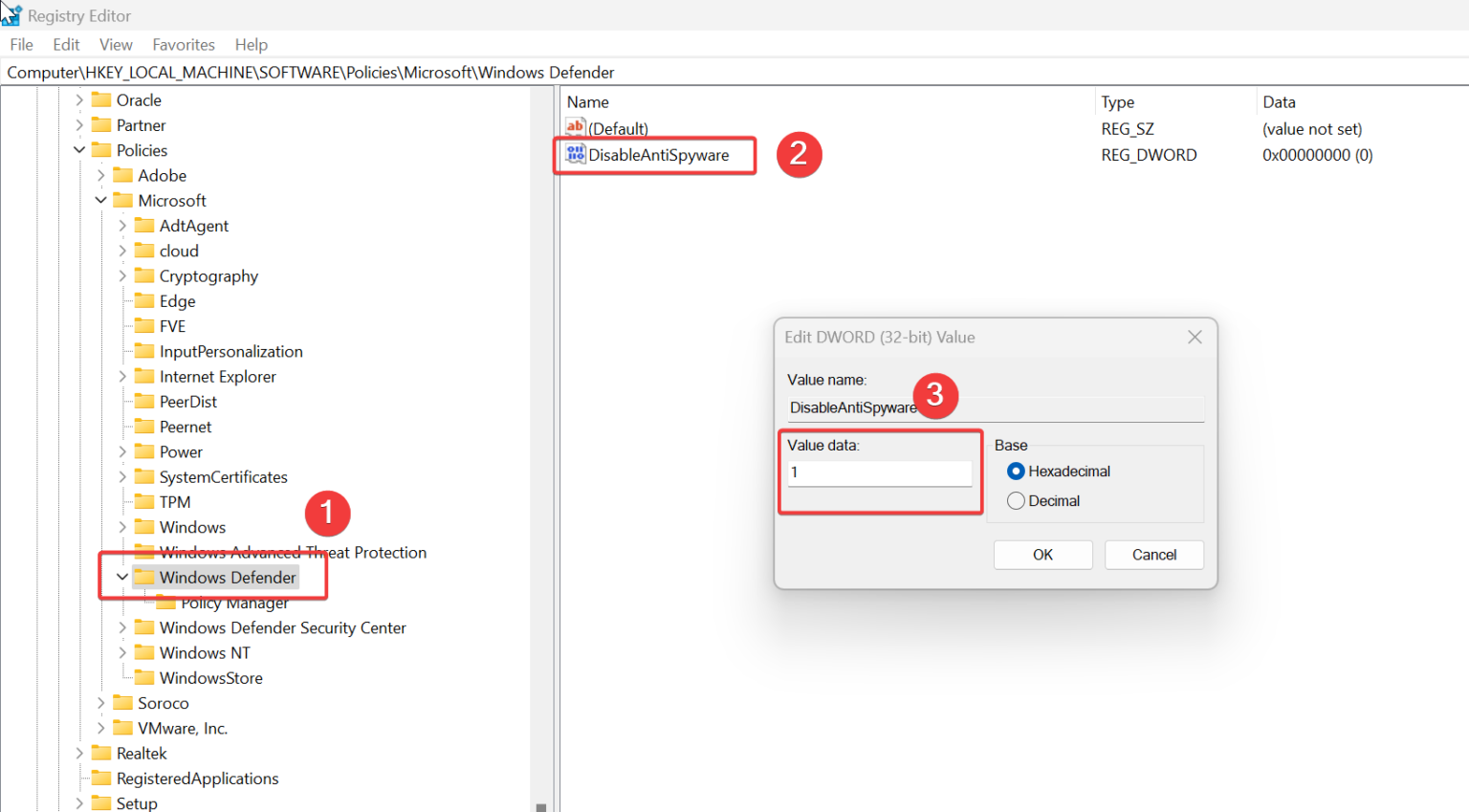Screen dimensions: 1469x812
Task: Click the Value data input field
Action: click(x=879, y=472)
